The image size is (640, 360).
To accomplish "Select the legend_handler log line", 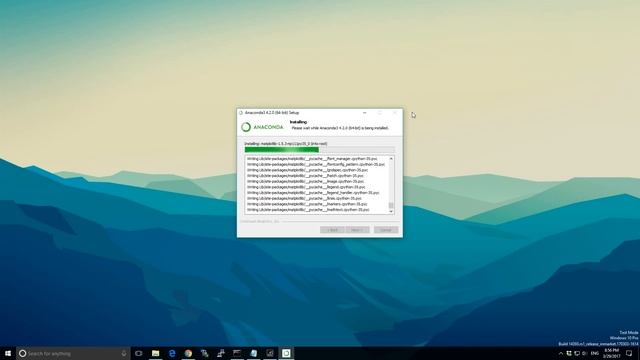I will click(313, 193).
